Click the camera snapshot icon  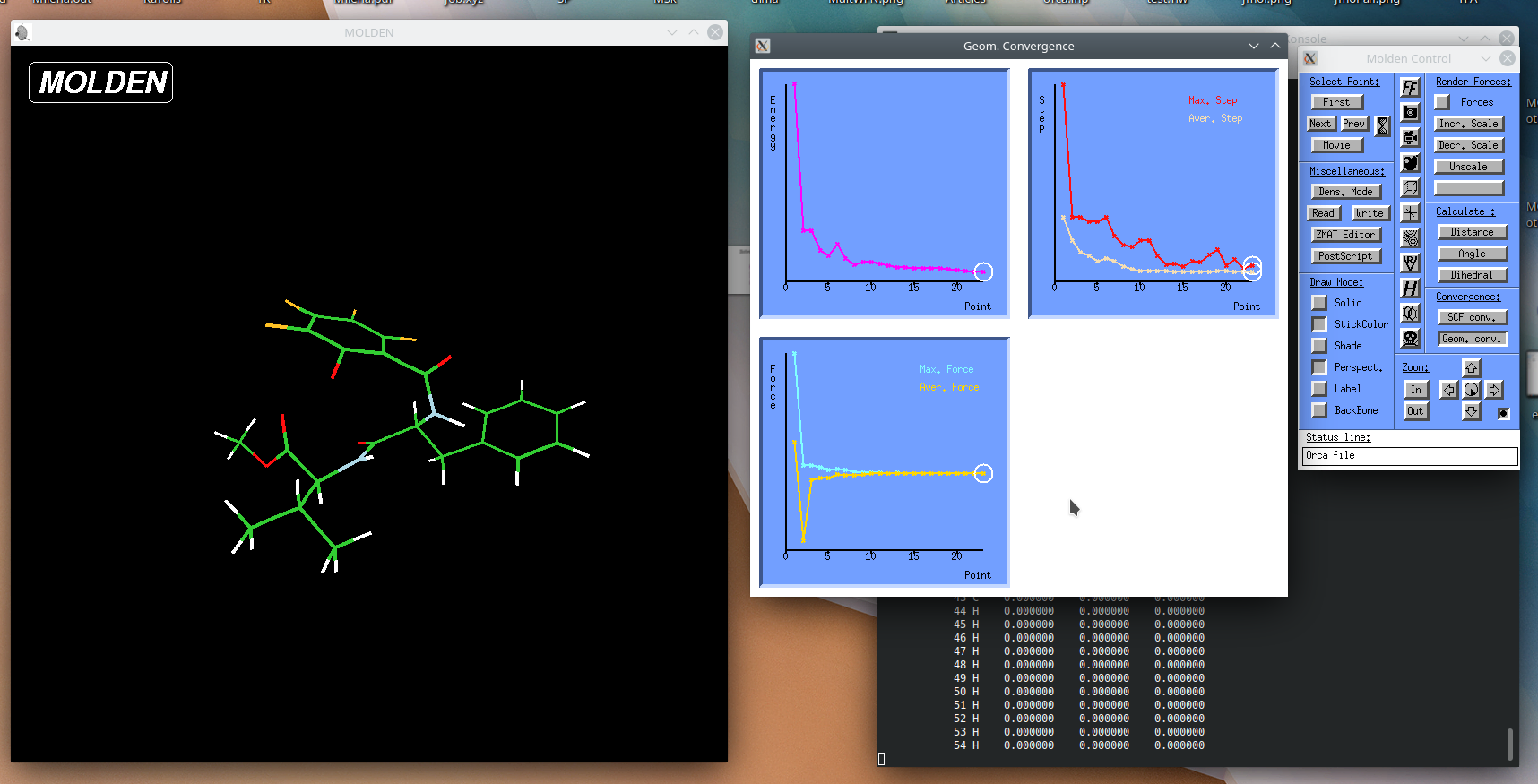click(1410, 113)
